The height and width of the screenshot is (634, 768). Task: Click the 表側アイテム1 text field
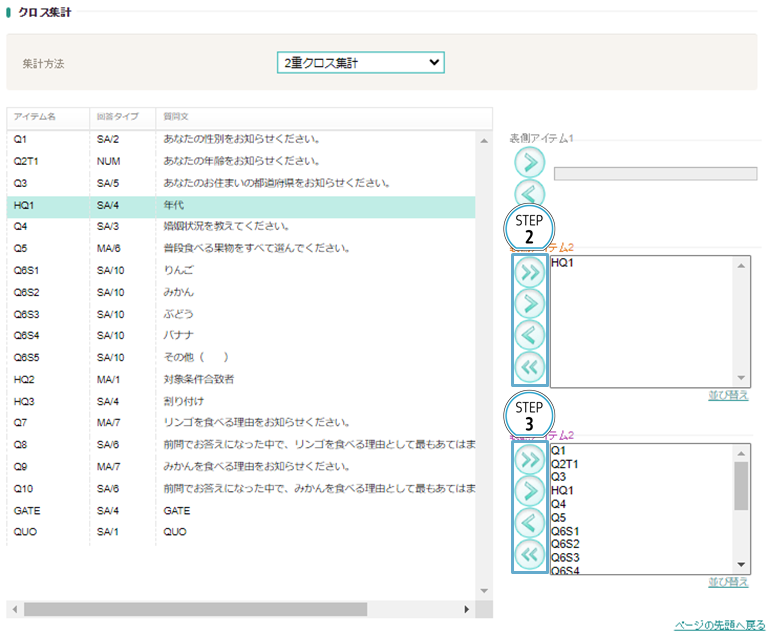[655, 173]
